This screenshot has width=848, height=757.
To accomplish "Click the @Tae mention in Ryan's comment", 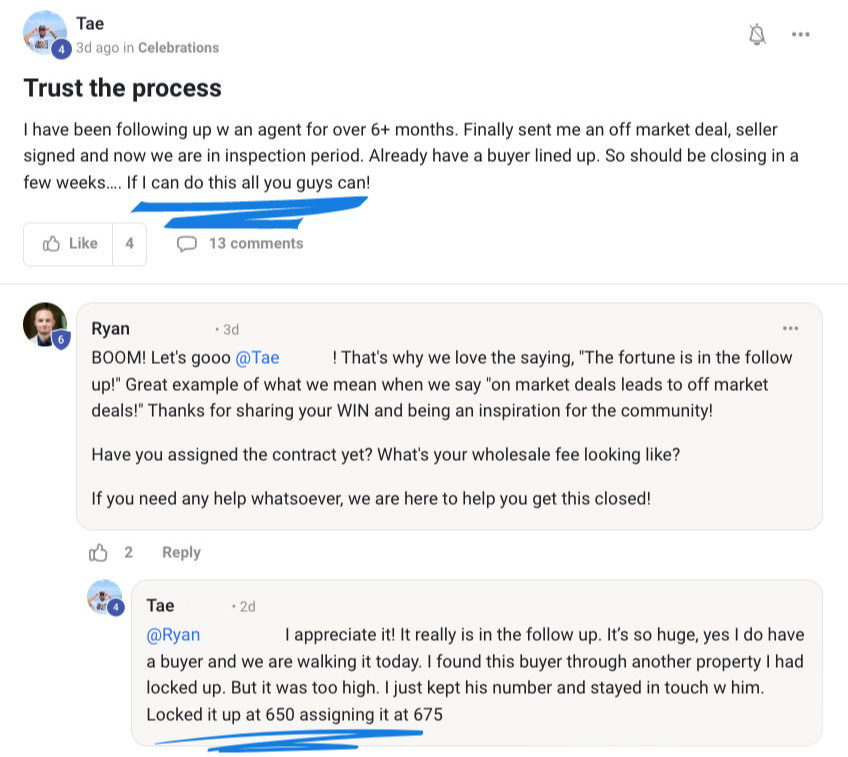I will (x=257, y=357).
